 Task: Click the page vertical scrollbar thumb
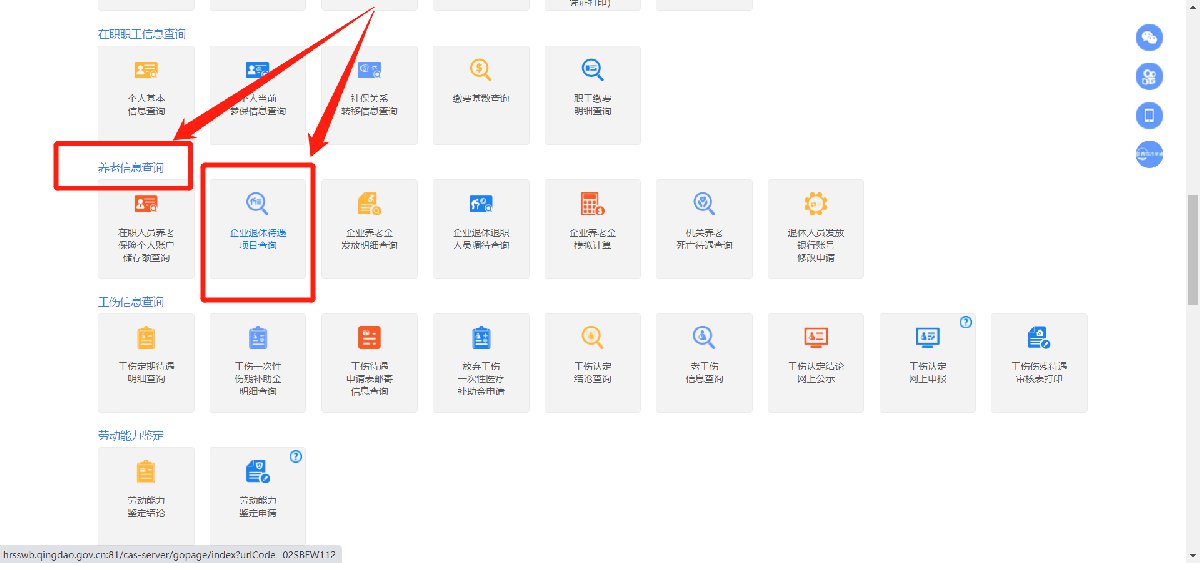pos(1192,250)
